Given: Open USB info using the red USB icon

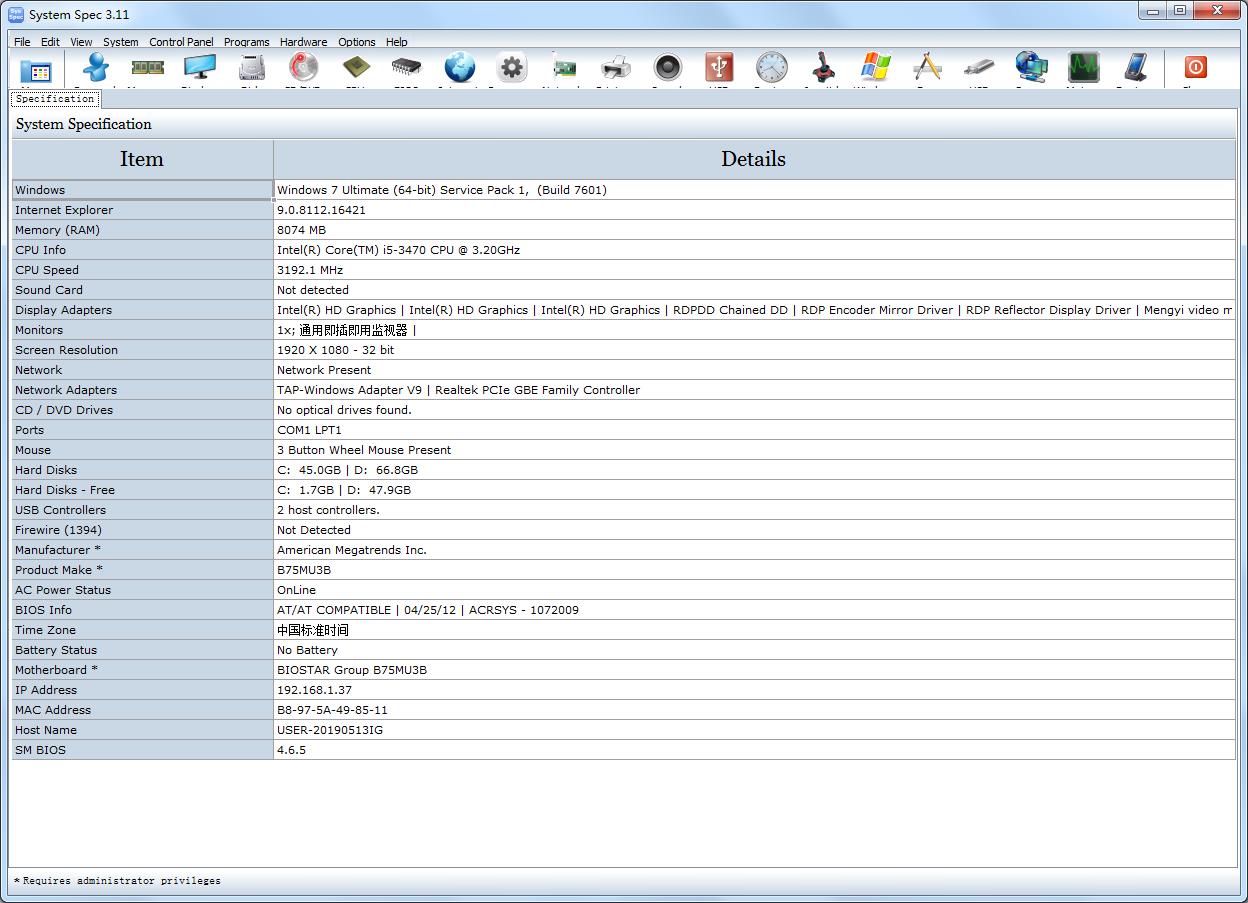Looking at the screenshot, I should click(x=720, y=68).
